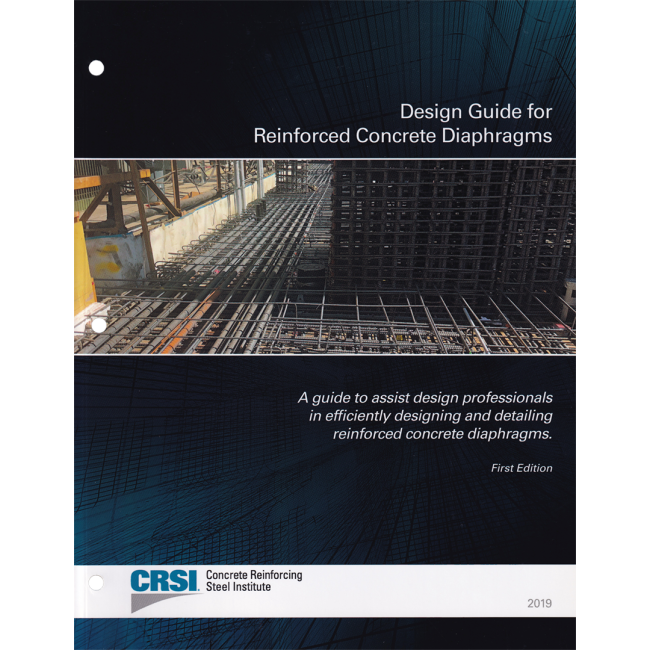Select the middle punch hole on the photo

99,325
